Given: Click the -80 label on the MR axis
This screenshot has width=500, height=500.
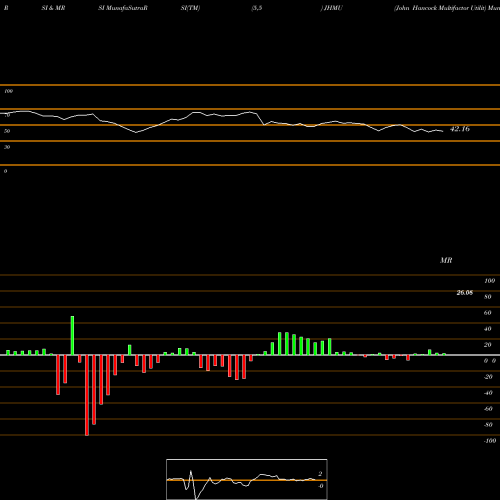Looking at the screenshot, I should [x=488, y=425].
